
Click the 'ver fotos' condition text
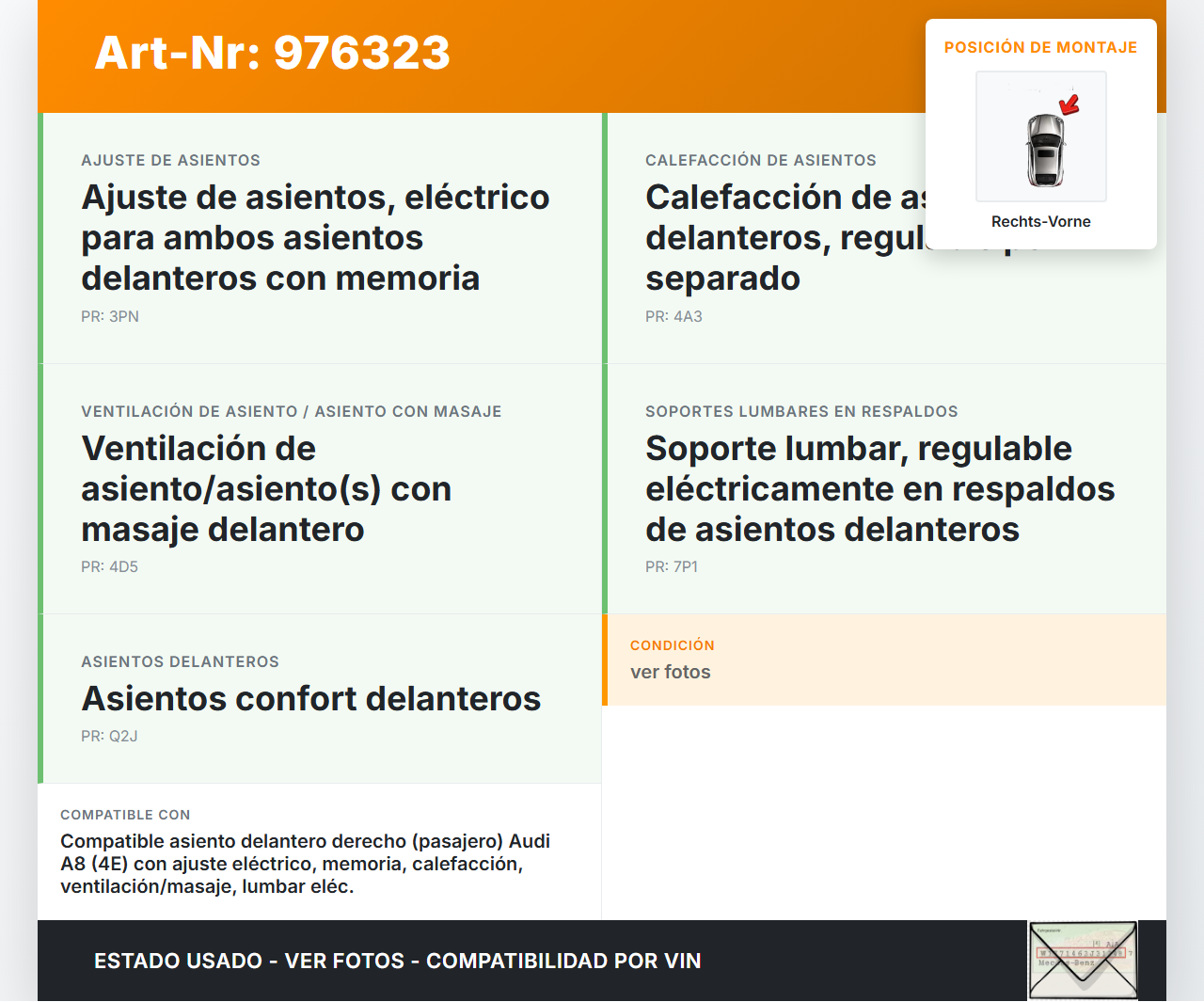pos(671,673)
